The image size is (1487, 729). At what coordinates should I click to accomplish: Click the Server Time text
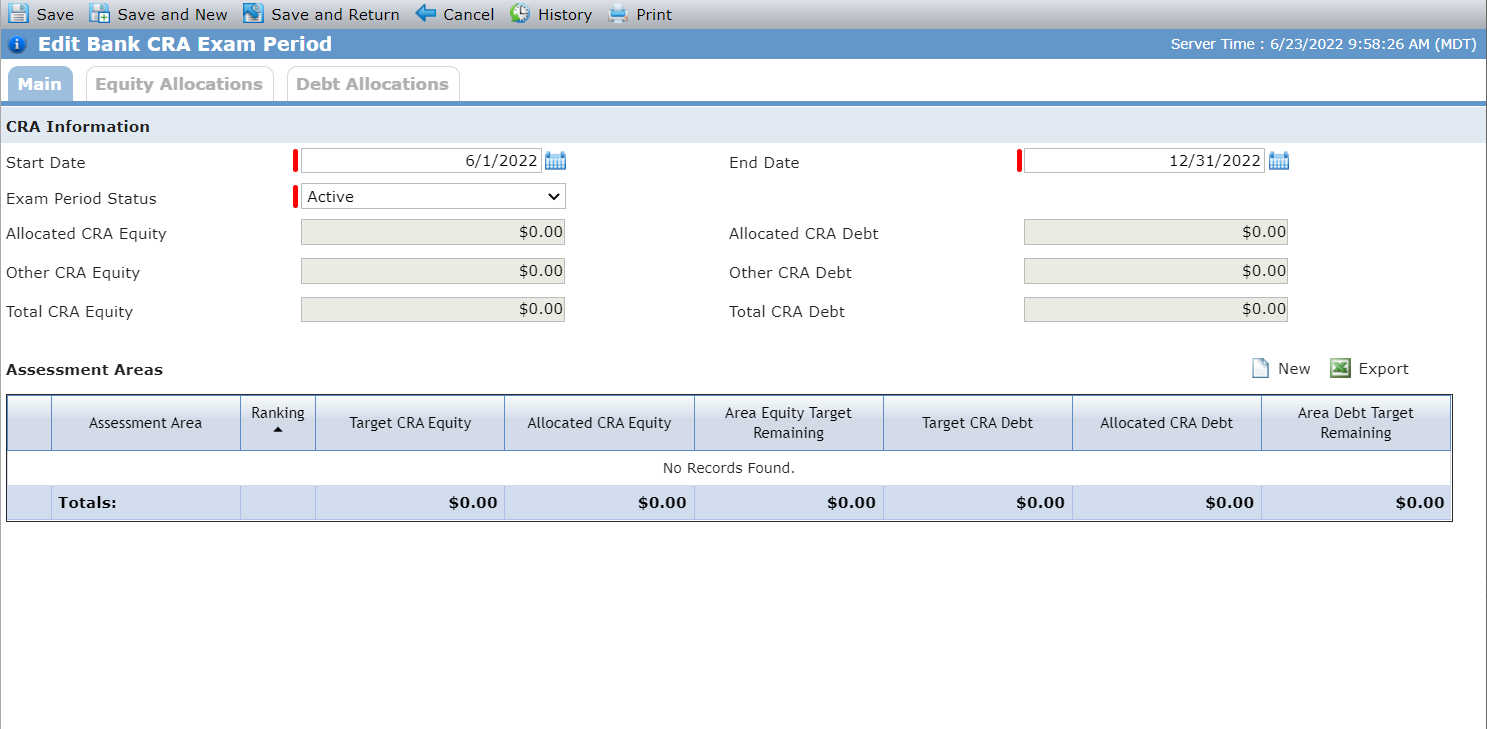click(1324, 45)
